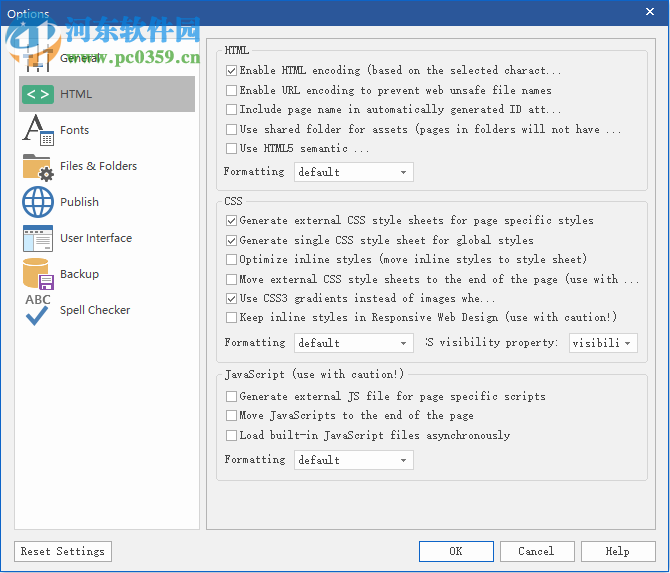Screen dimensions: 670x573
Task: Switch to the Fonts category label
Action: click(74, 130)
